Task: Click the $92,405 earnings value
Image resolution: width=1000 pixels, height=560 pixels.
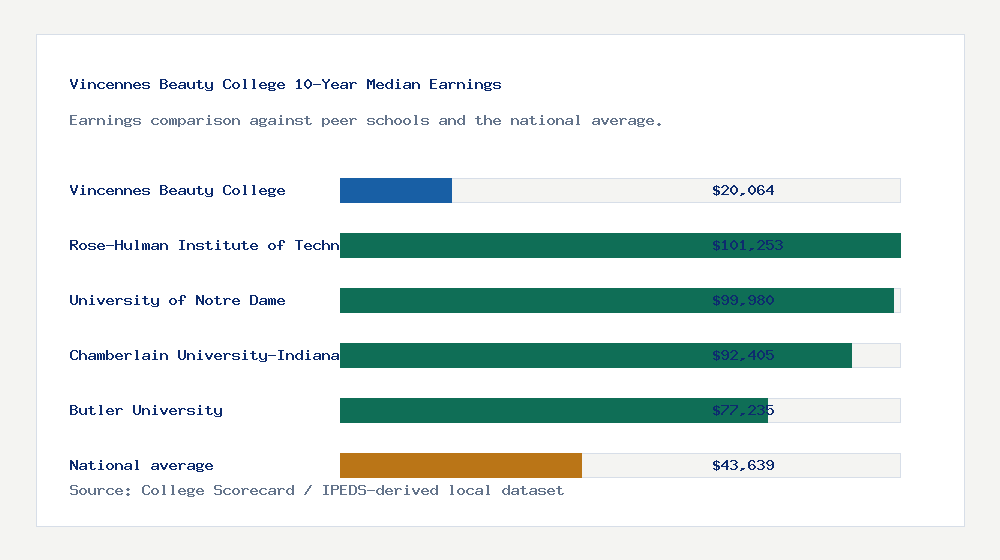Action: tap(743, 355)
